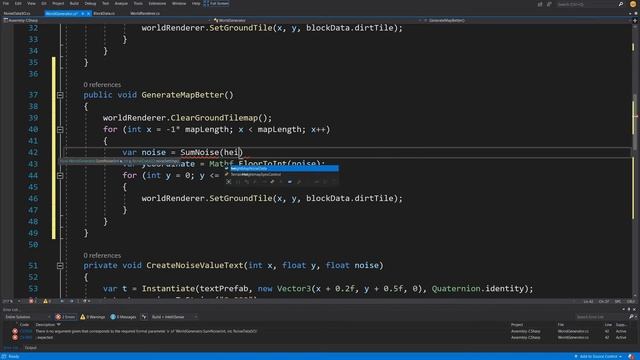Image resolution: width=640 pixels, height=360 pixels.
Task: Collapse the CreateNoiseValueText method at line 51
Action: pyautogui.click(x=60, y=266)
